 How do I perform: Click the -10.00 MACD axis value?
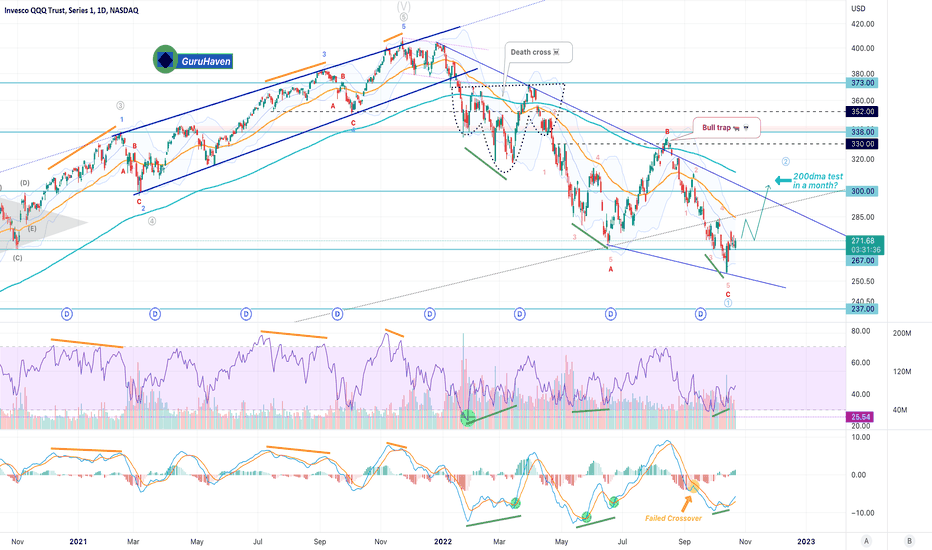coord(861,513)
